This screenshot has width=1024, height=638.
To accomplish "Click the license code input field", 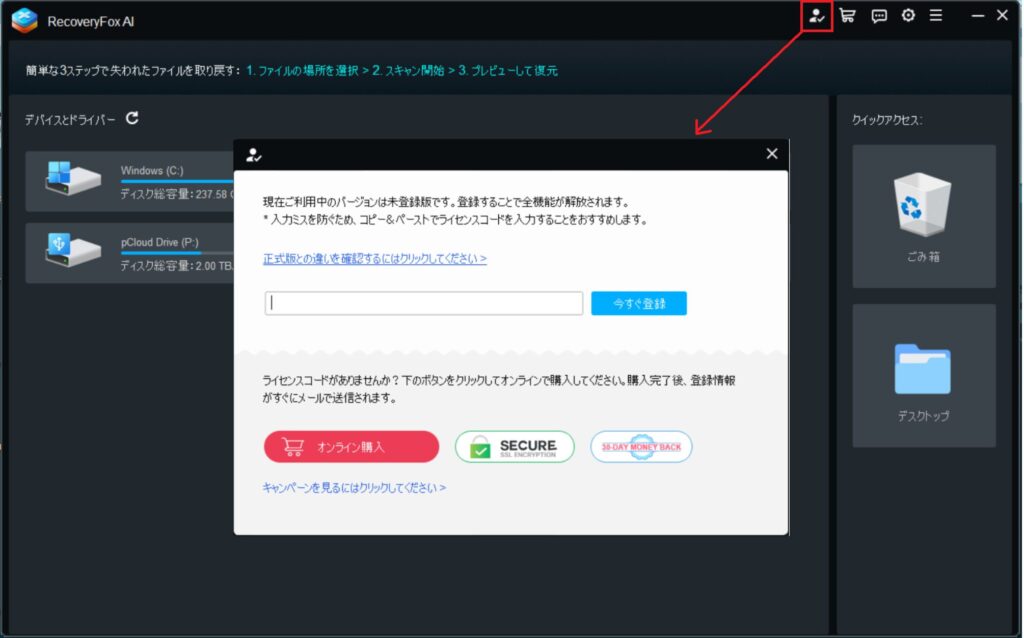I will 424,303.
